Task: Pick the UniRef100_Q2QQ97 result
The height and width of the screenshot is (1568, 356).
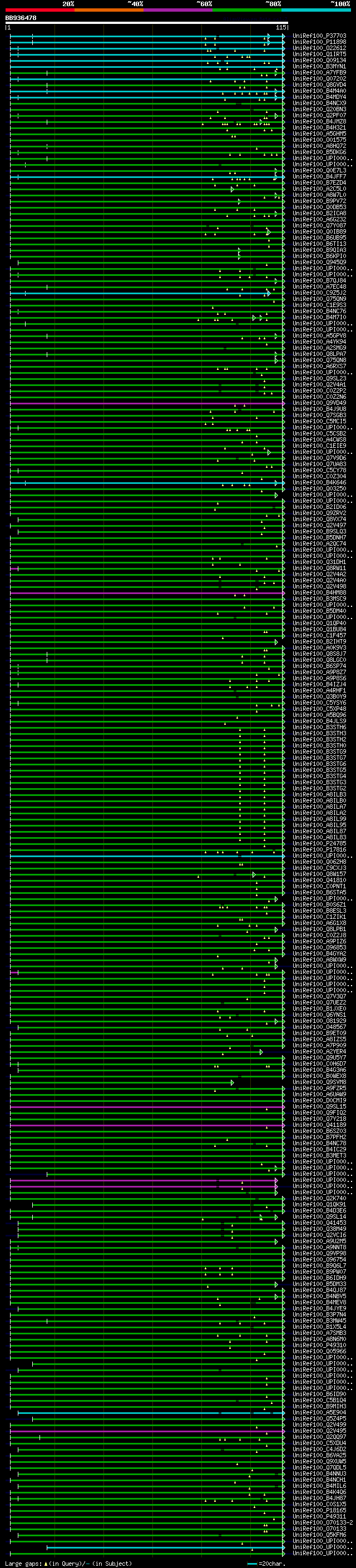Action: tap(319, 1437)
